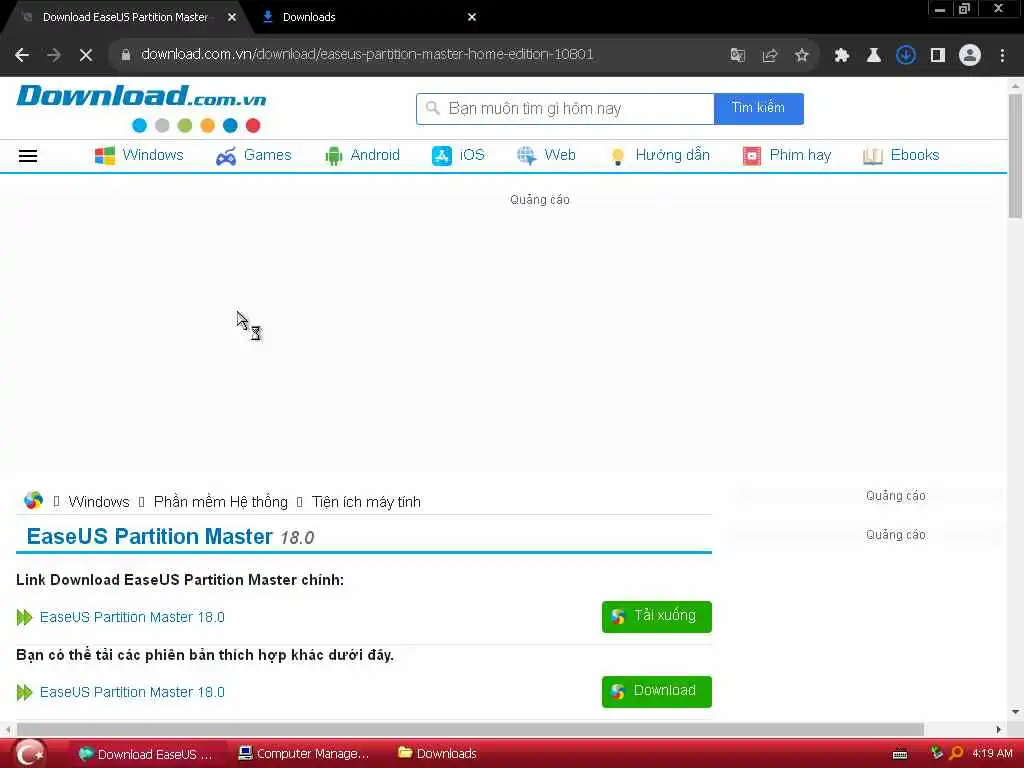Open the Games category
This screenshot has width=1024, height=768.
pos(253,155)
